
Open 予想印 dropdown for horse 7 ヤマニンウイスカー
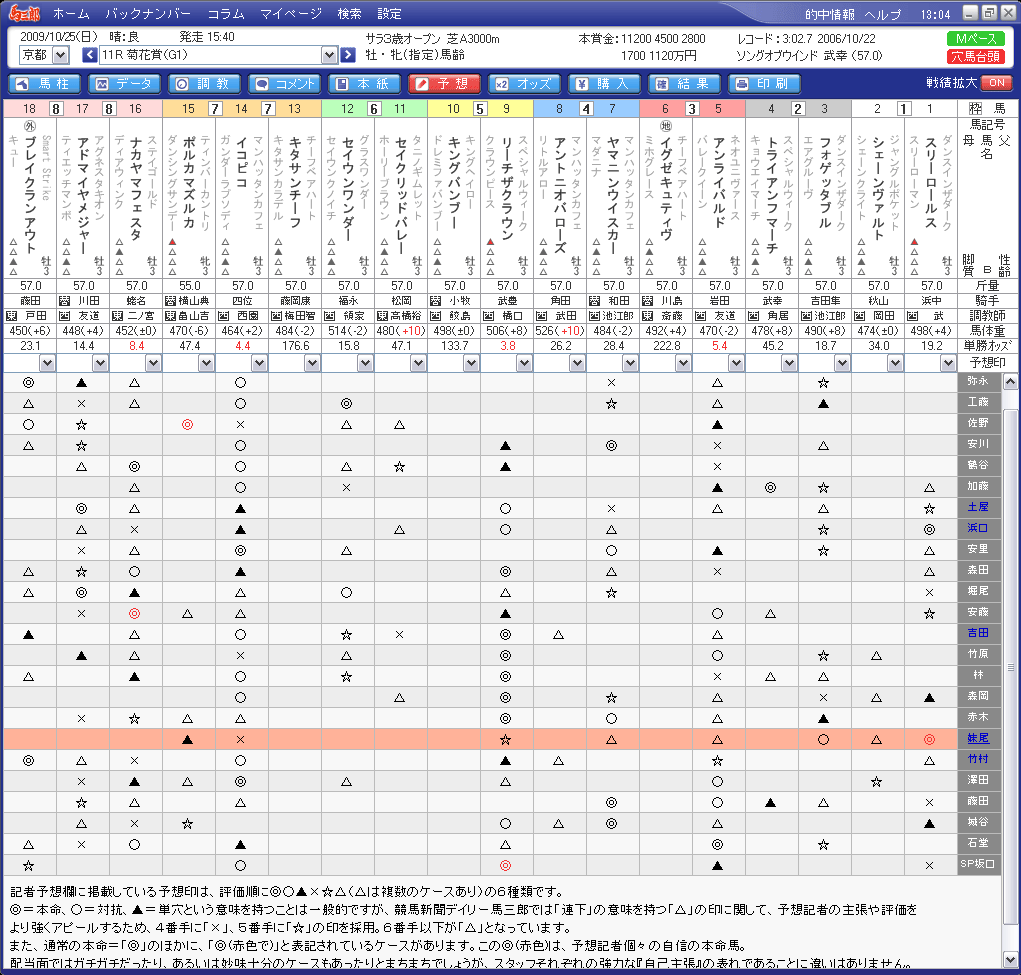pos(630,363)
